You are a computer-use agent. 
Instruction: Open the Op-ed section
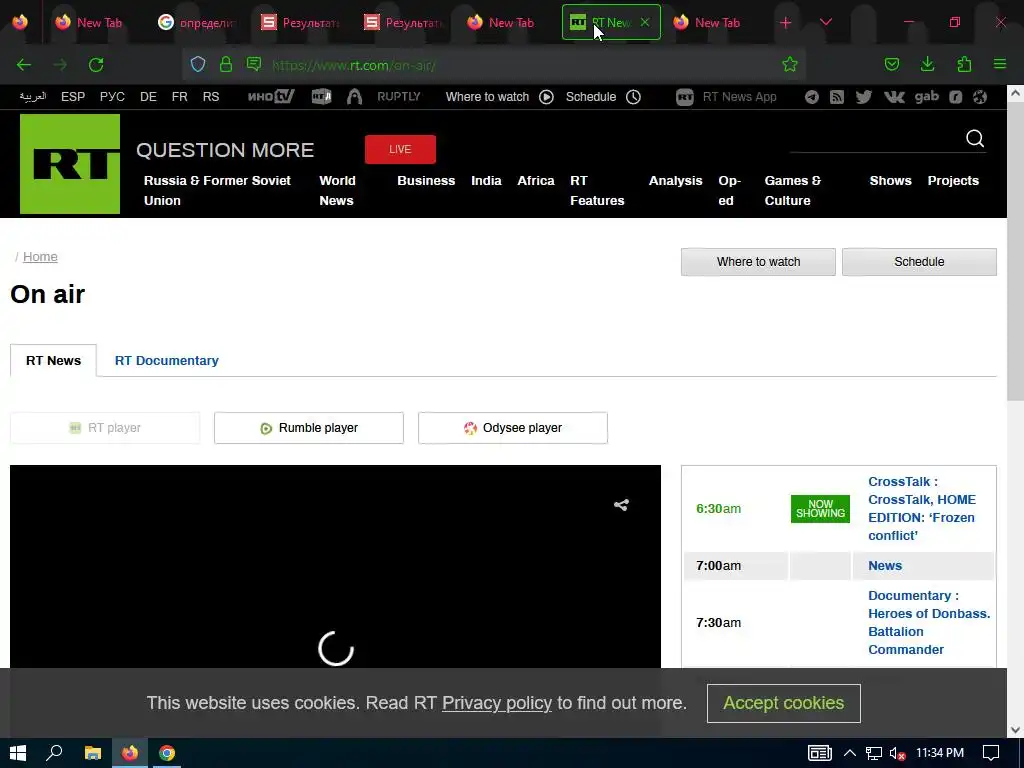coord(729,191)
